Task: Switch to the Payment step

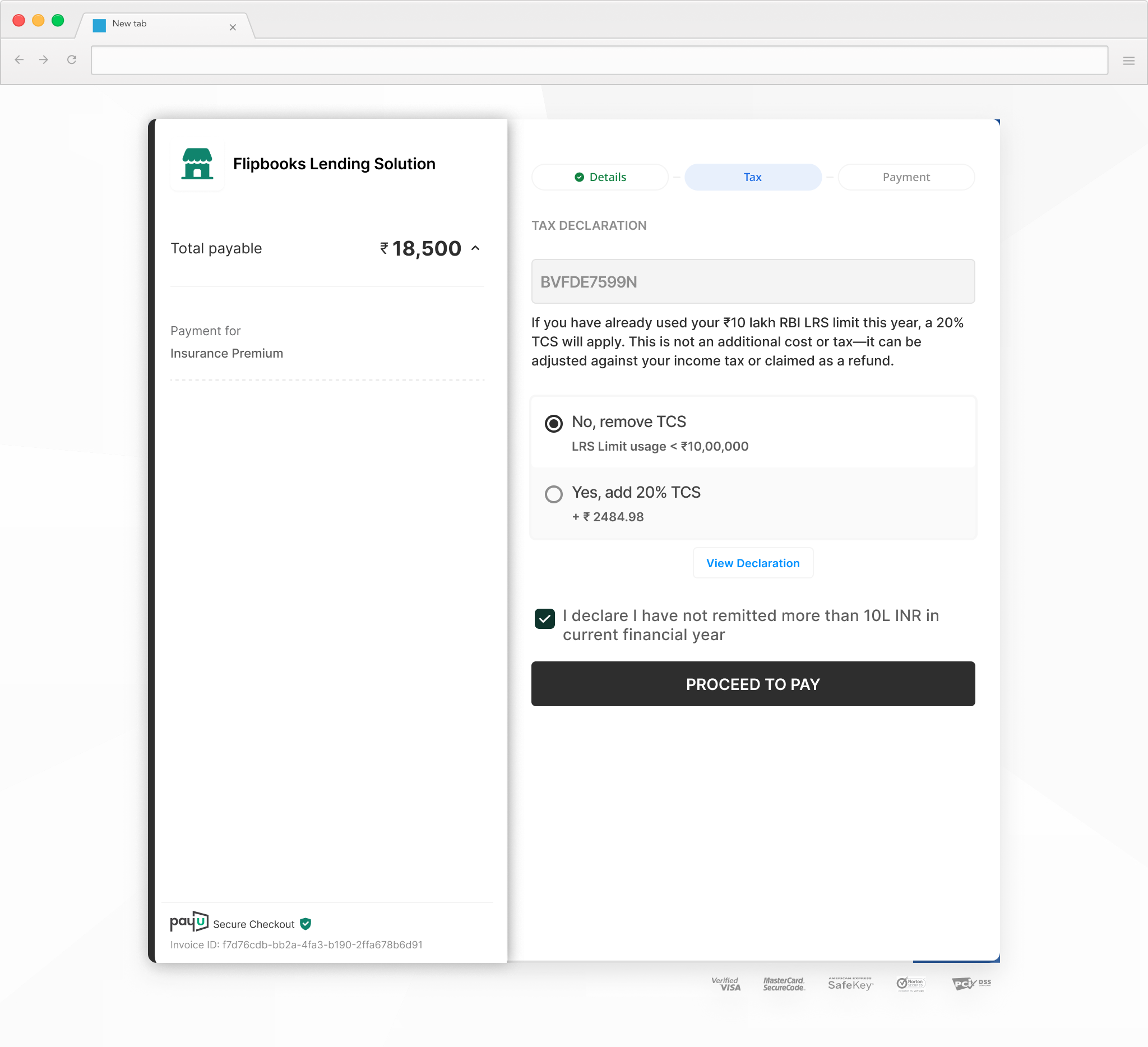Action: tap(906, 177)
